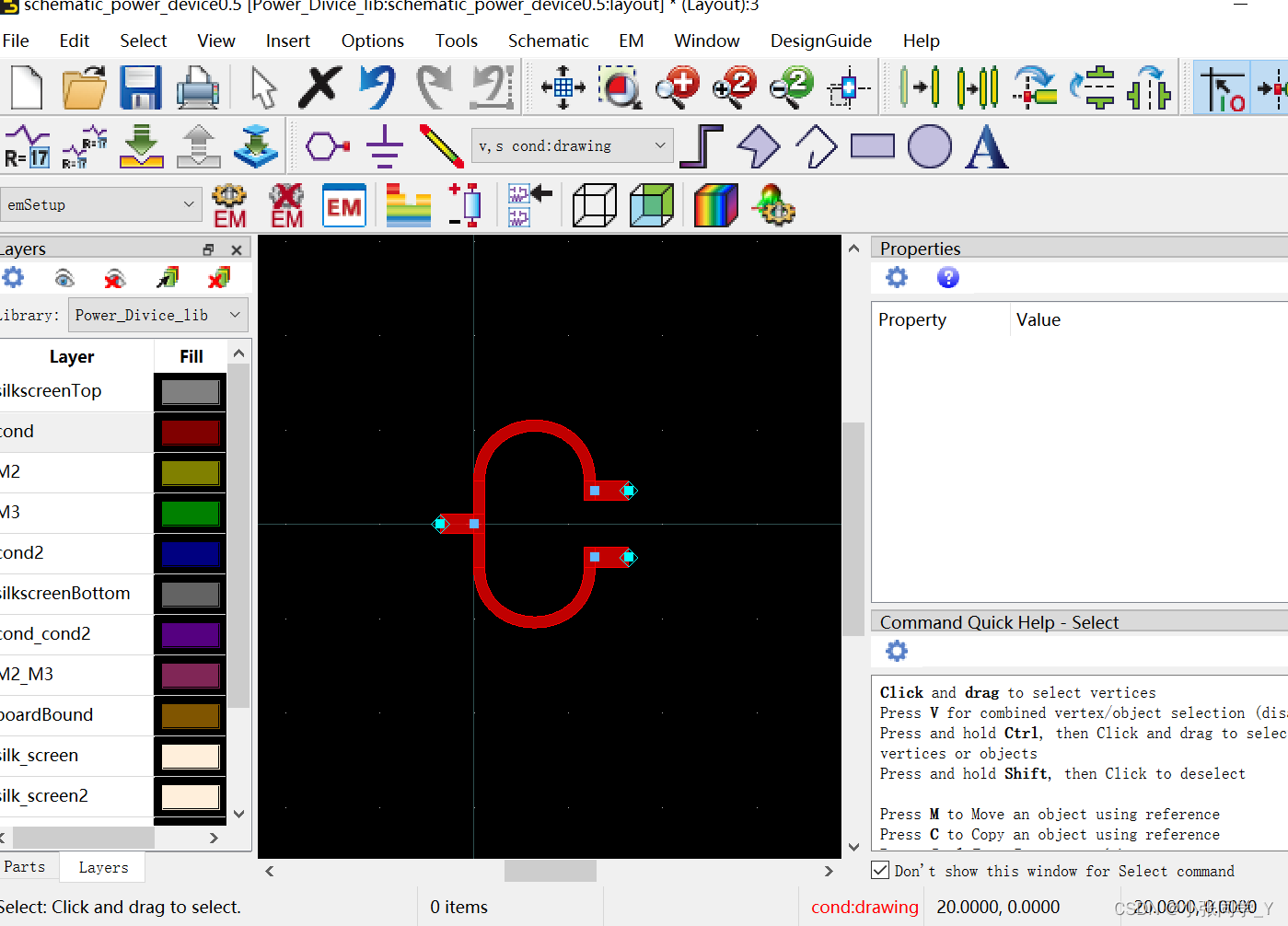Hide all layers with the red-crossed eye icon
This screenshot has width=1288, height=926.
[115, 277]
